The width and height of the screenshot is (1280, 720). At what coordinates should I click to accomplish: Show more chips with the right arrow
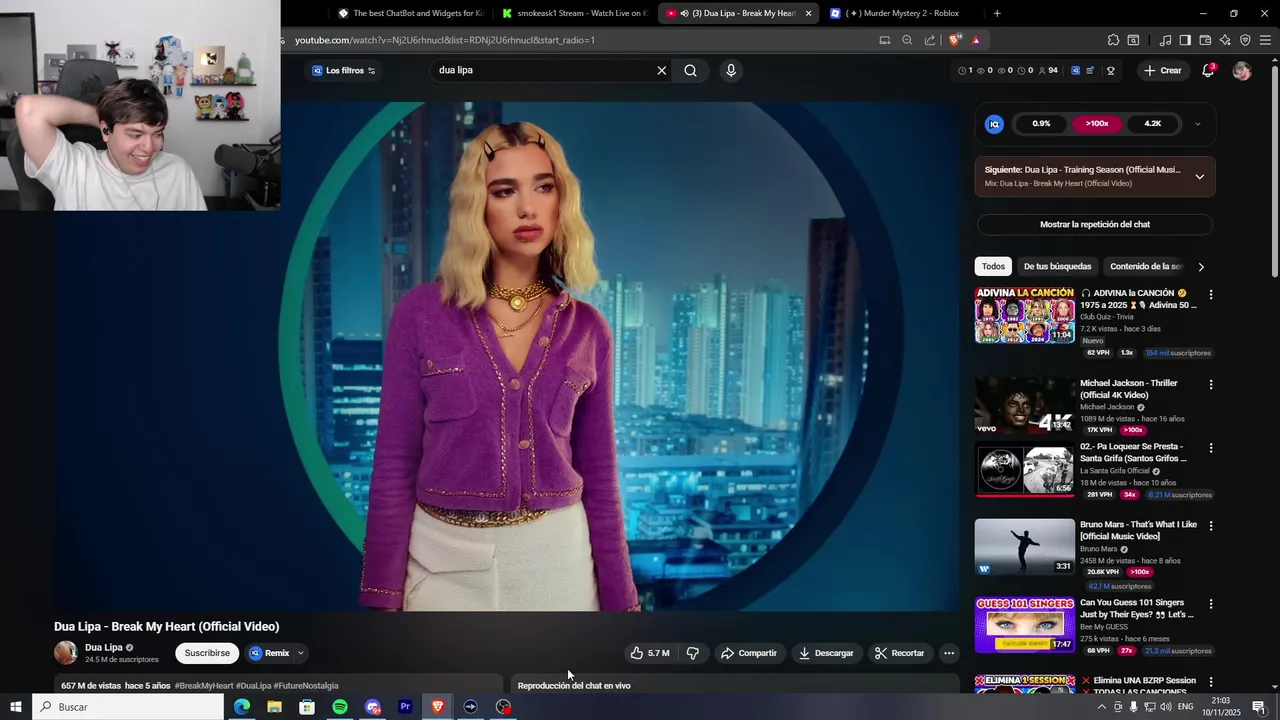(1201, 267)
